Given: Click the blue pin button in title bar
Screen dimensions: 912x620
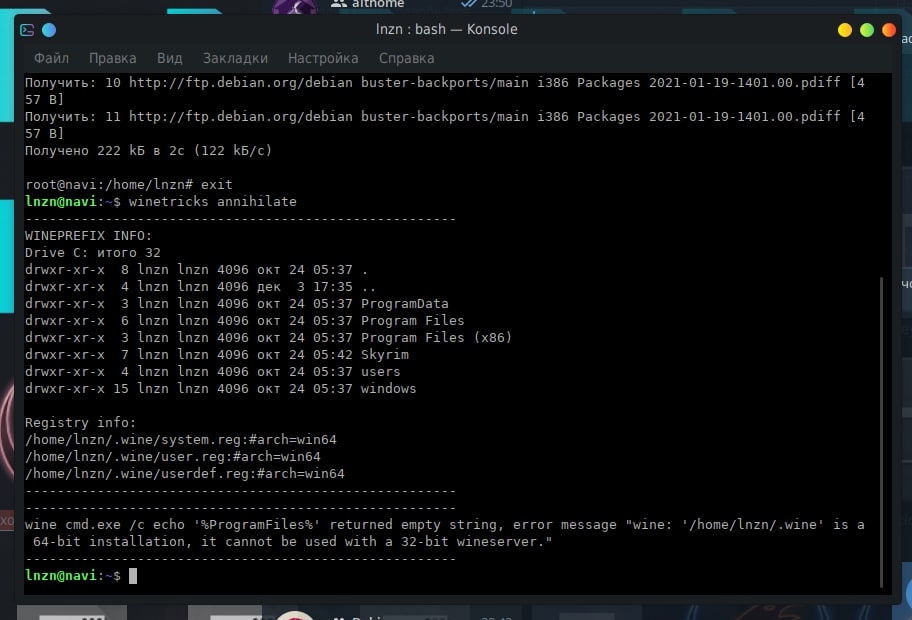Looking at the screenshot, I should (x=49, y=30).
